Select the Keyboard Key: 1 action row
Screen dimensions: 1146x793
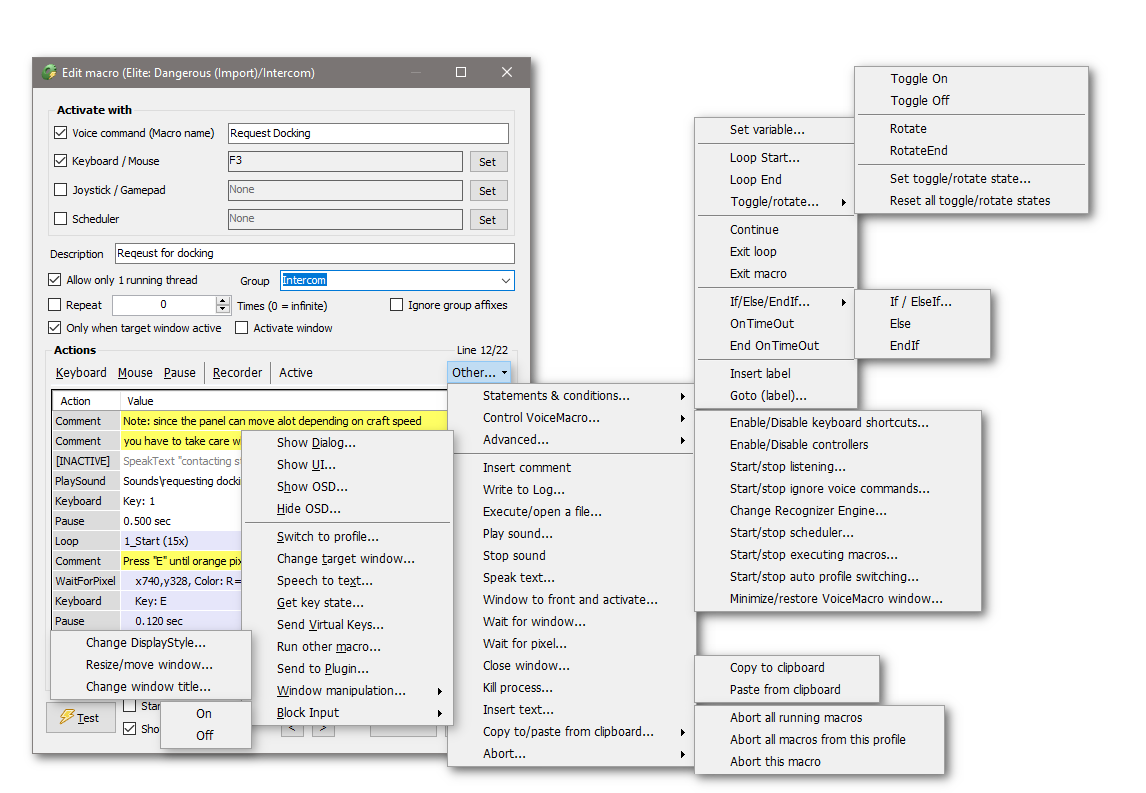click(148, 501)
